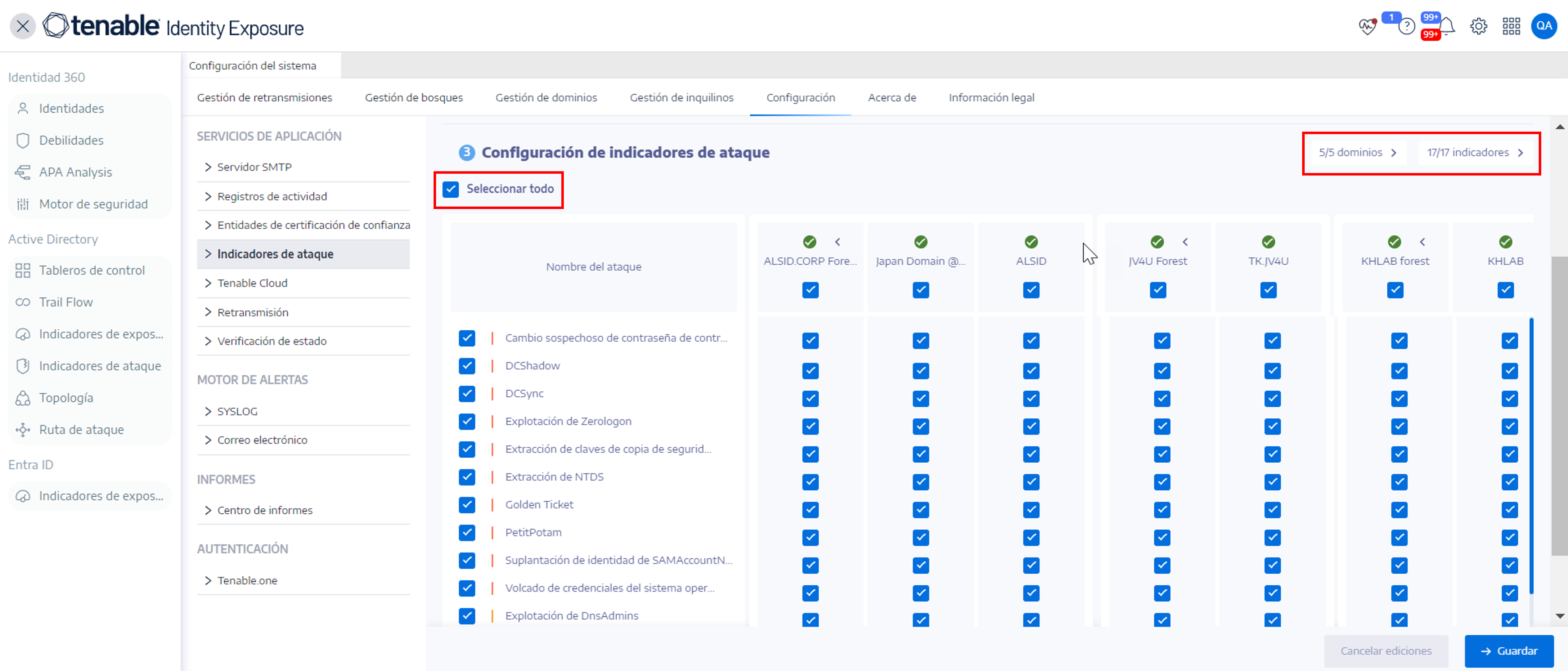Open the notifications bell icon
This screenshot has width=1568, height=671.
coord(1447,27)
